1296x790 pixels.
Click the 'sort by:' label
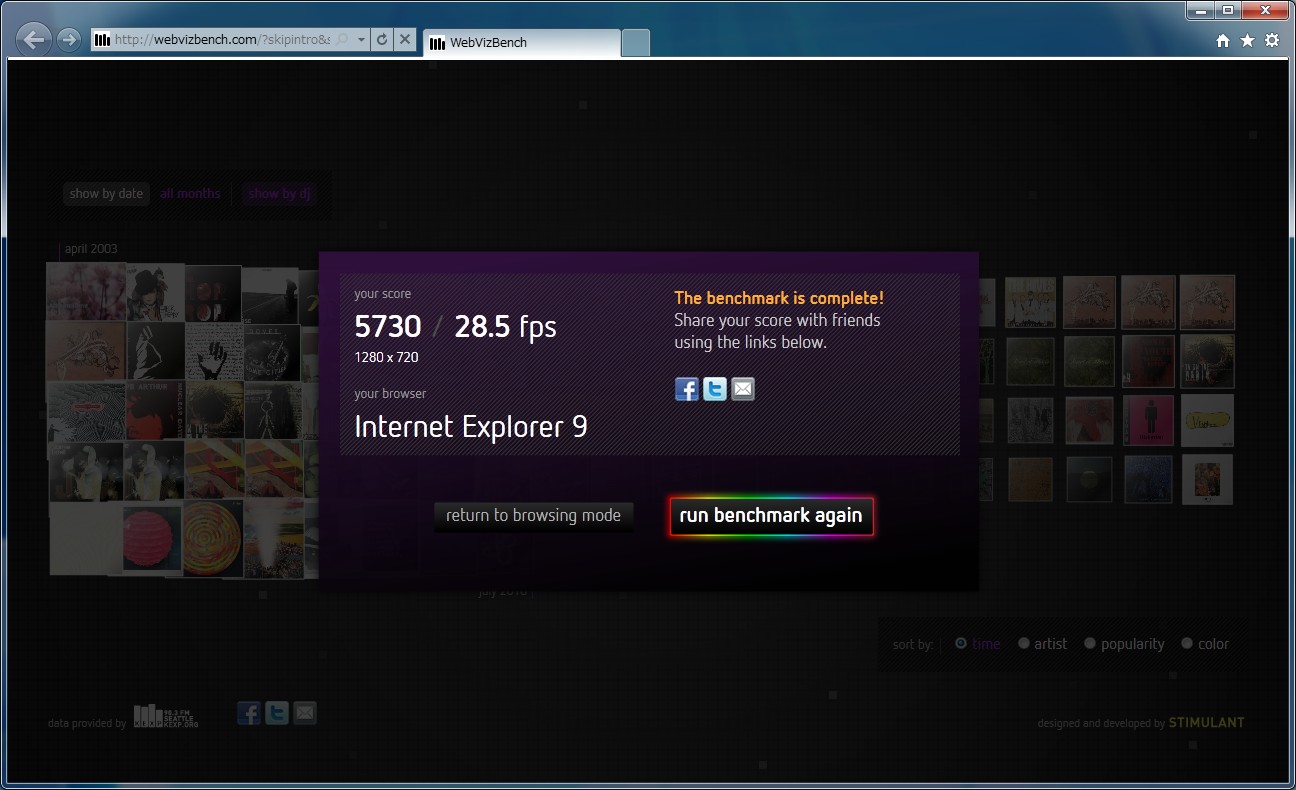click(913, 645)
